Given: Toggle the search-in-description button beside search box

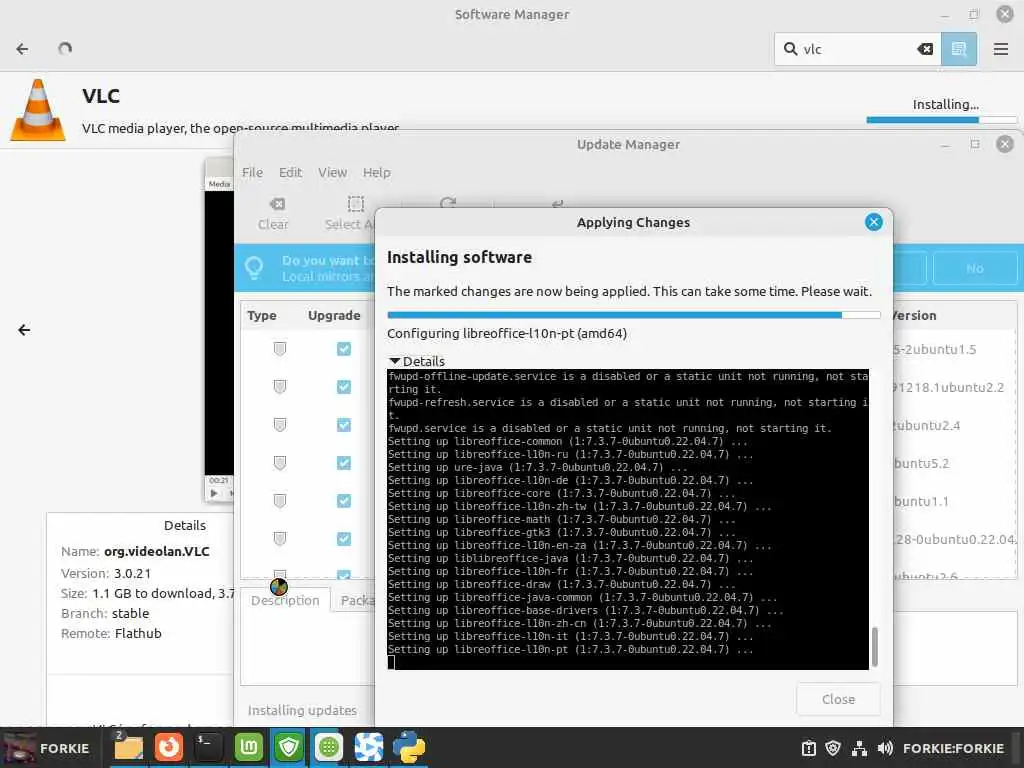Looking at the screenshot, I should pyautogui.click(x=959, y=49).
